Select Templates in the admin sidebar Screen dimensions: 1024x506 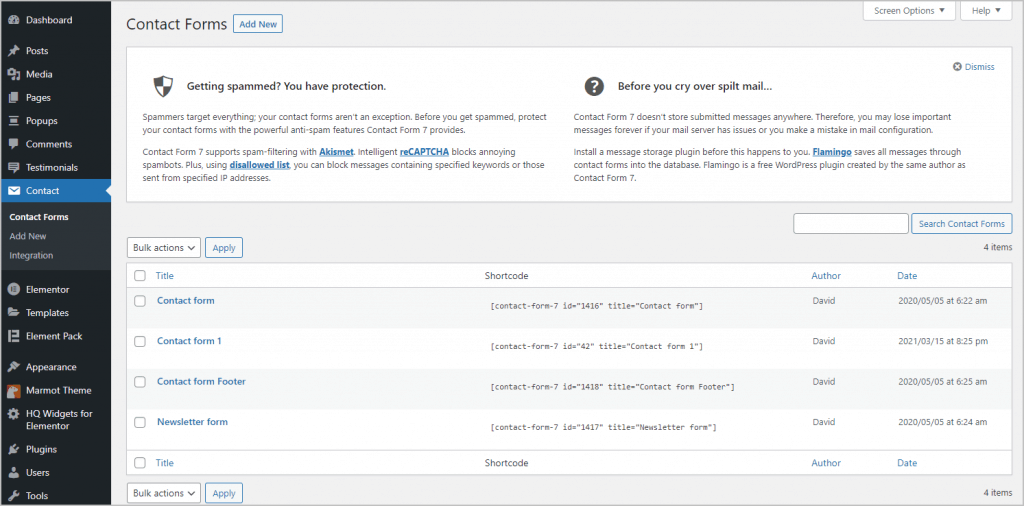pyautogui.click(x=47, y=313)
